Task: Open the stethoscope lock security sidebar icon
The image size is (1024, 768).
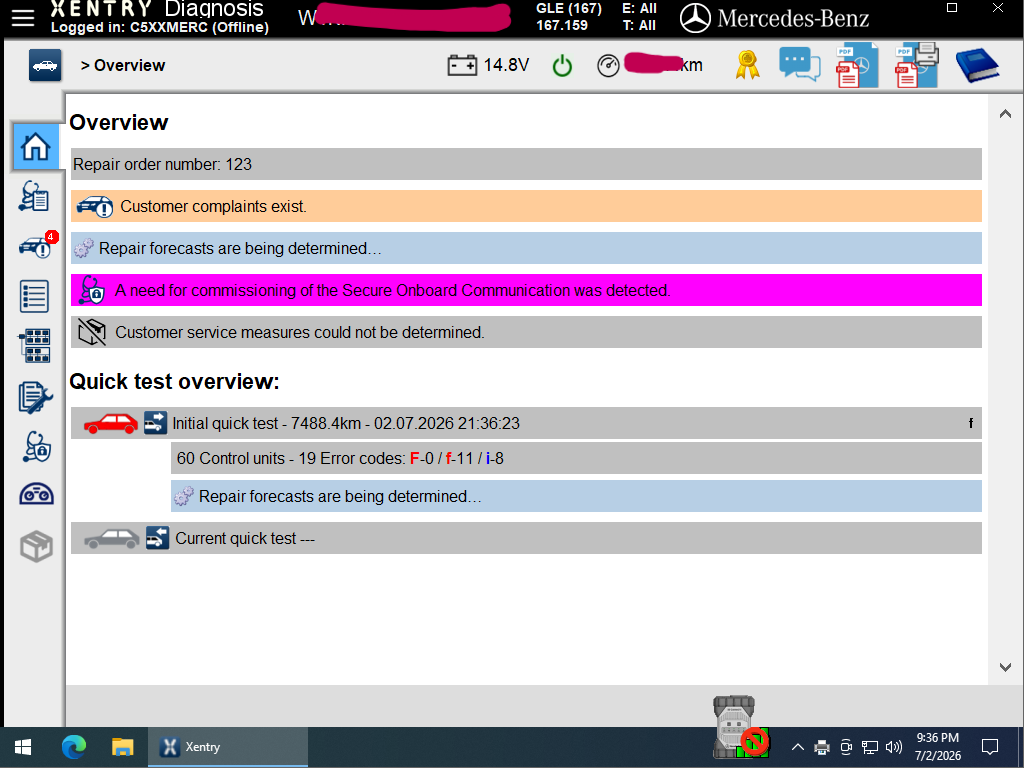Action: point(37,447)
